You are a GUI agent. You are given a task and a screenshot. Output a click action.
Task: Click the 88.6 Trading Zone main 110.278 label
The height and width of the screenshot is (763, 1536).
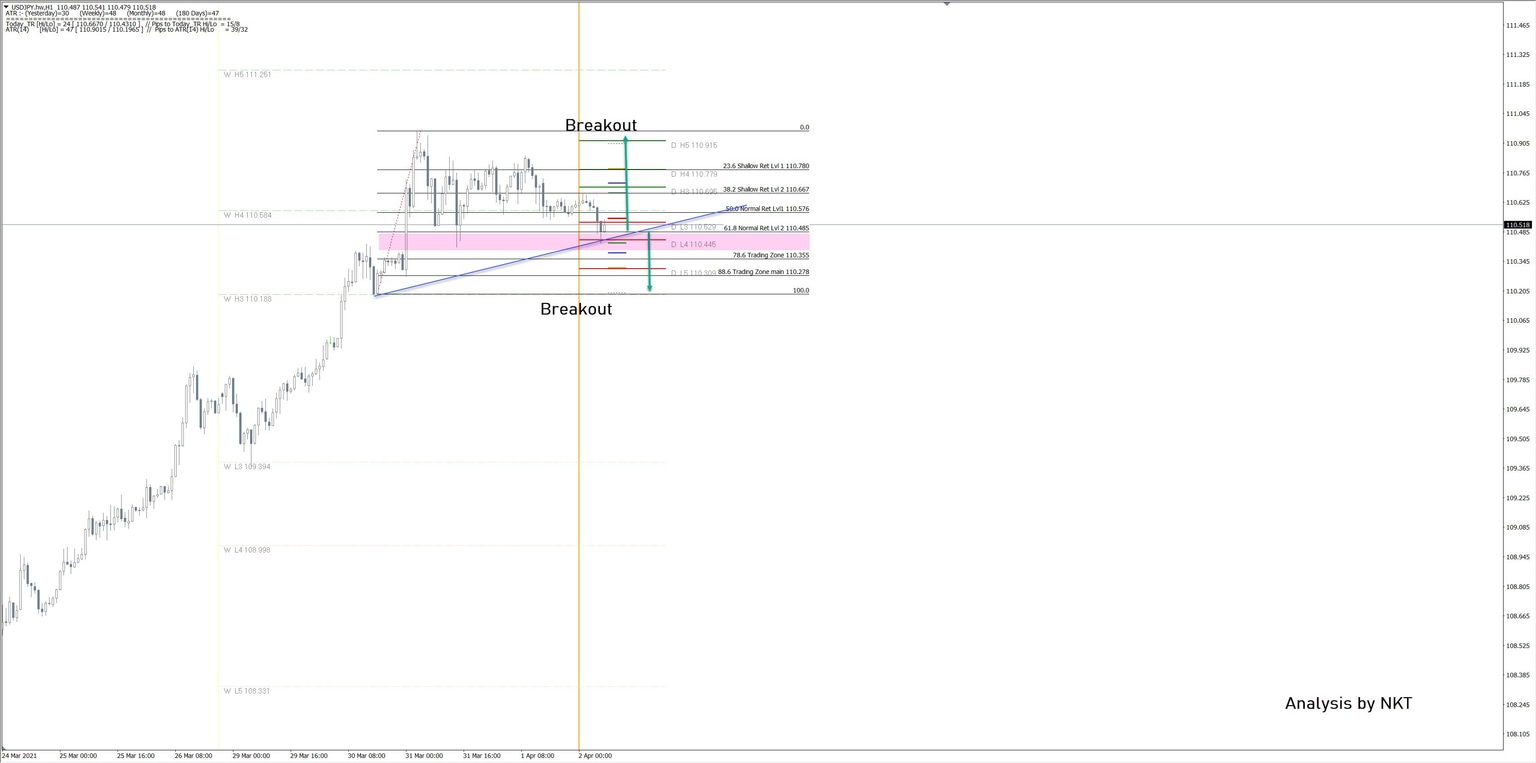click(x=762, y=271)
